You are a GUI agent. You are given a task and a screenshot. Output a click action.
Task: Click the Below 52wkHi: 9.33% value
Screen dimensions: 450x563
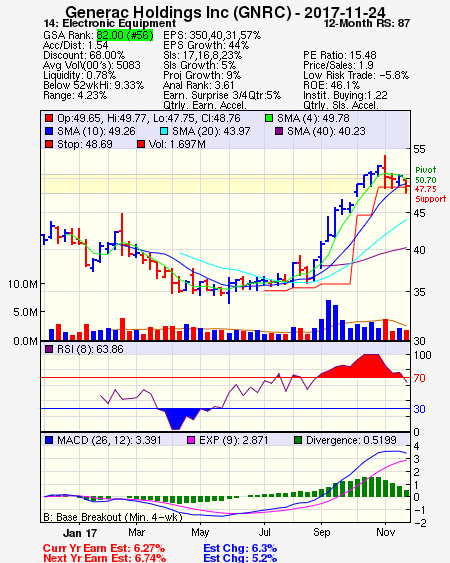(x=93, y=85)
